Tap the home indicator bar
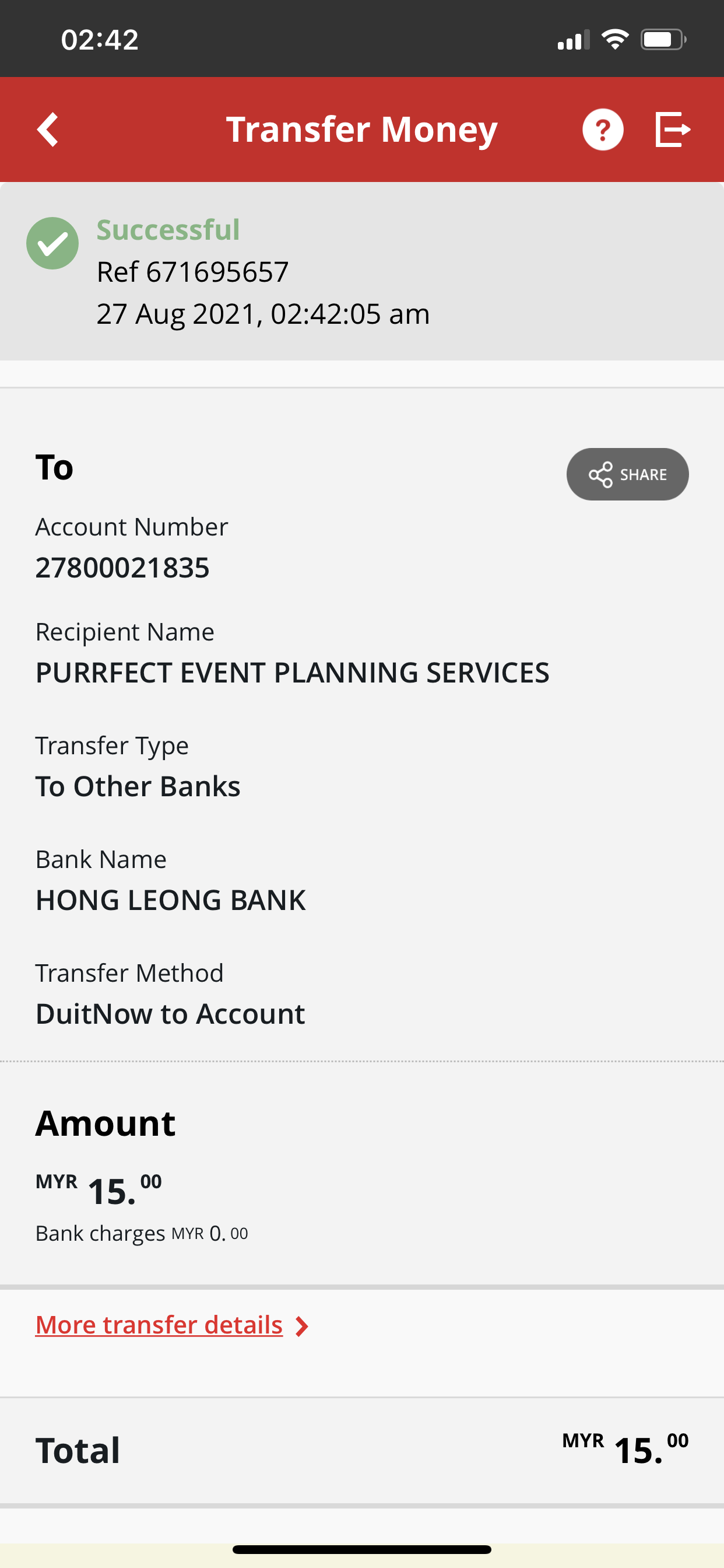Viewport: 724px width, 1568px height. click(362, 1549)
